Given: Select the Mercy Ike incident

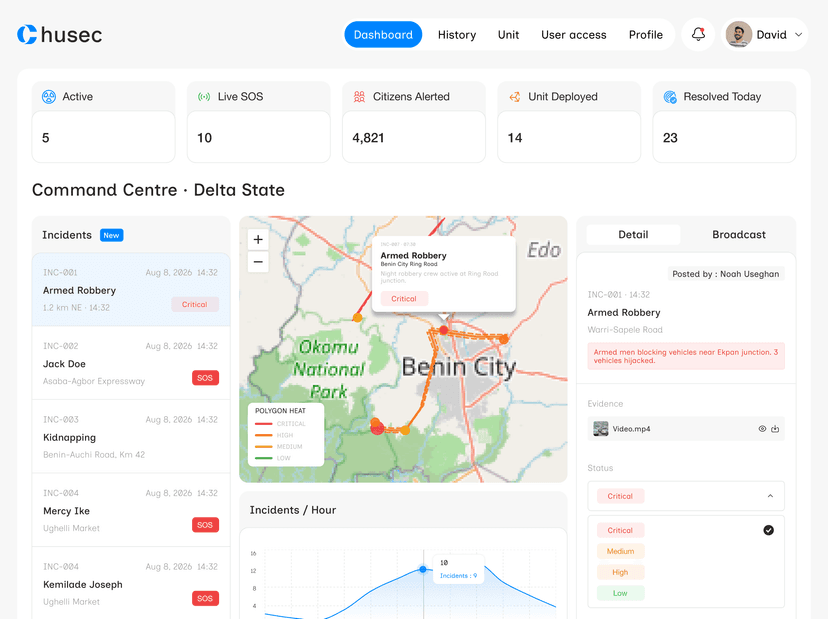Looking at the screenshot, I should (x=131, y=510).
